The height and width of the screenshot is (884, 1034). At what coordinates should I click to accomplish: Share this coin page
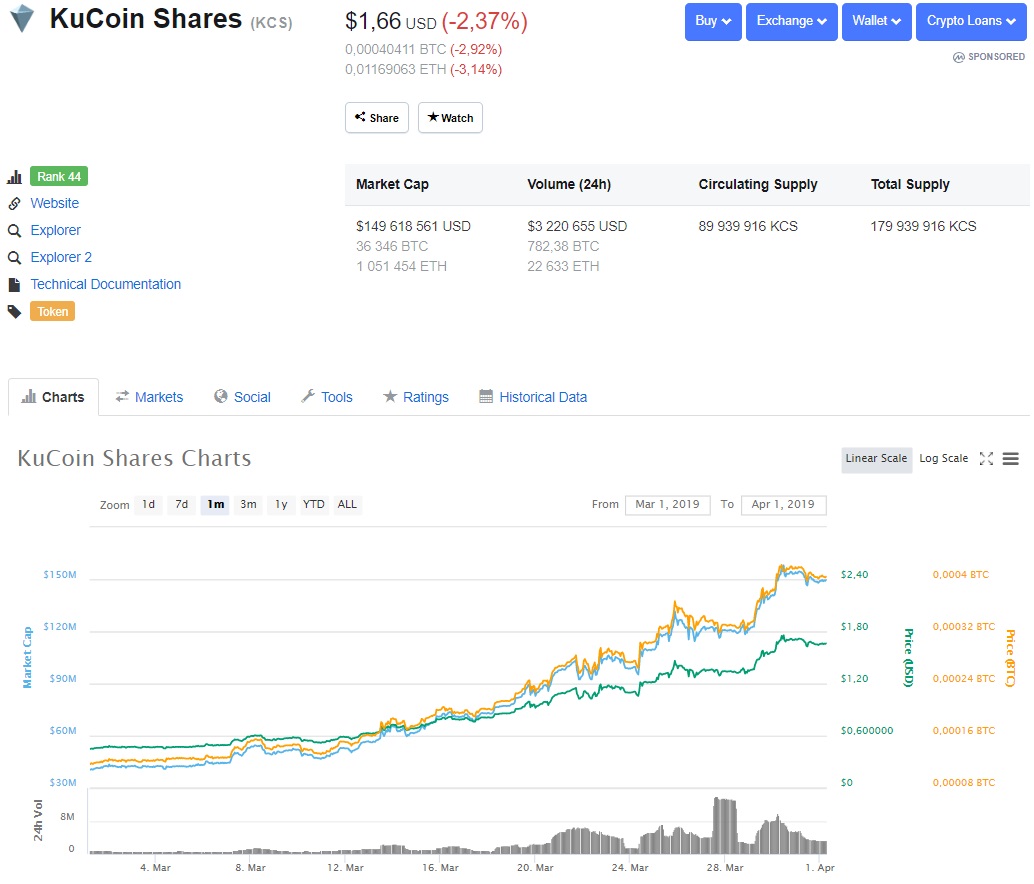coord(377,117)
